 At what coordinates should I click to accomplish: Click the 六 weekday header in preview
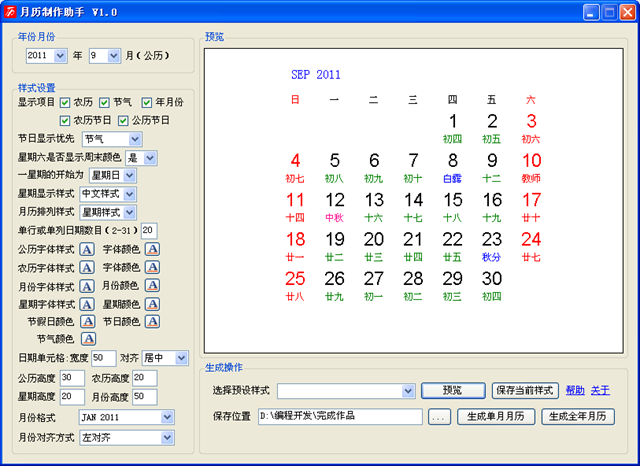coord(531,100)
